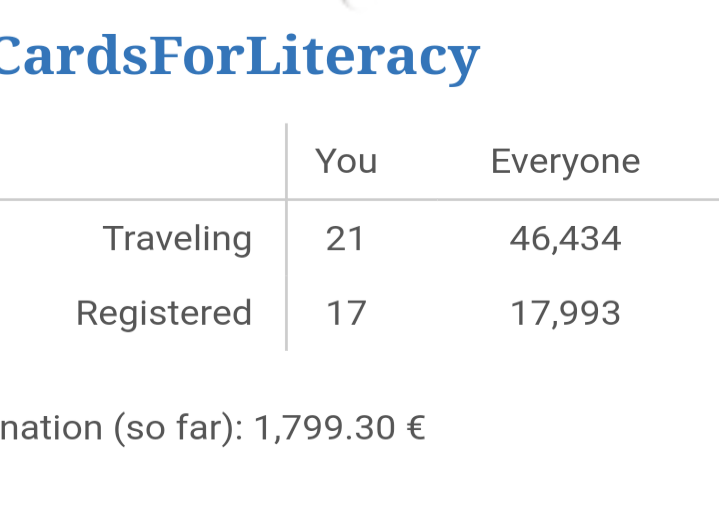
Task: Click the 'Literacy' part of the blue title
Action: [x=364, y=59]
